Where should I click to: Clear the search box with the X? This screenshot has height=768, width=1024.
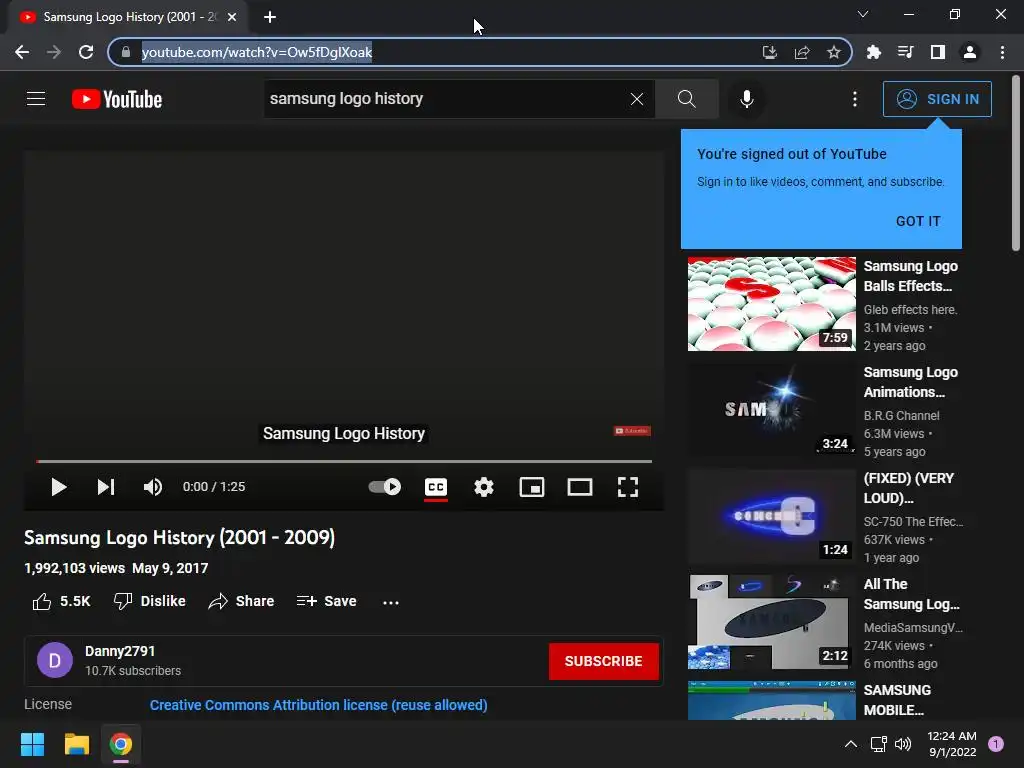click(637, 99)
